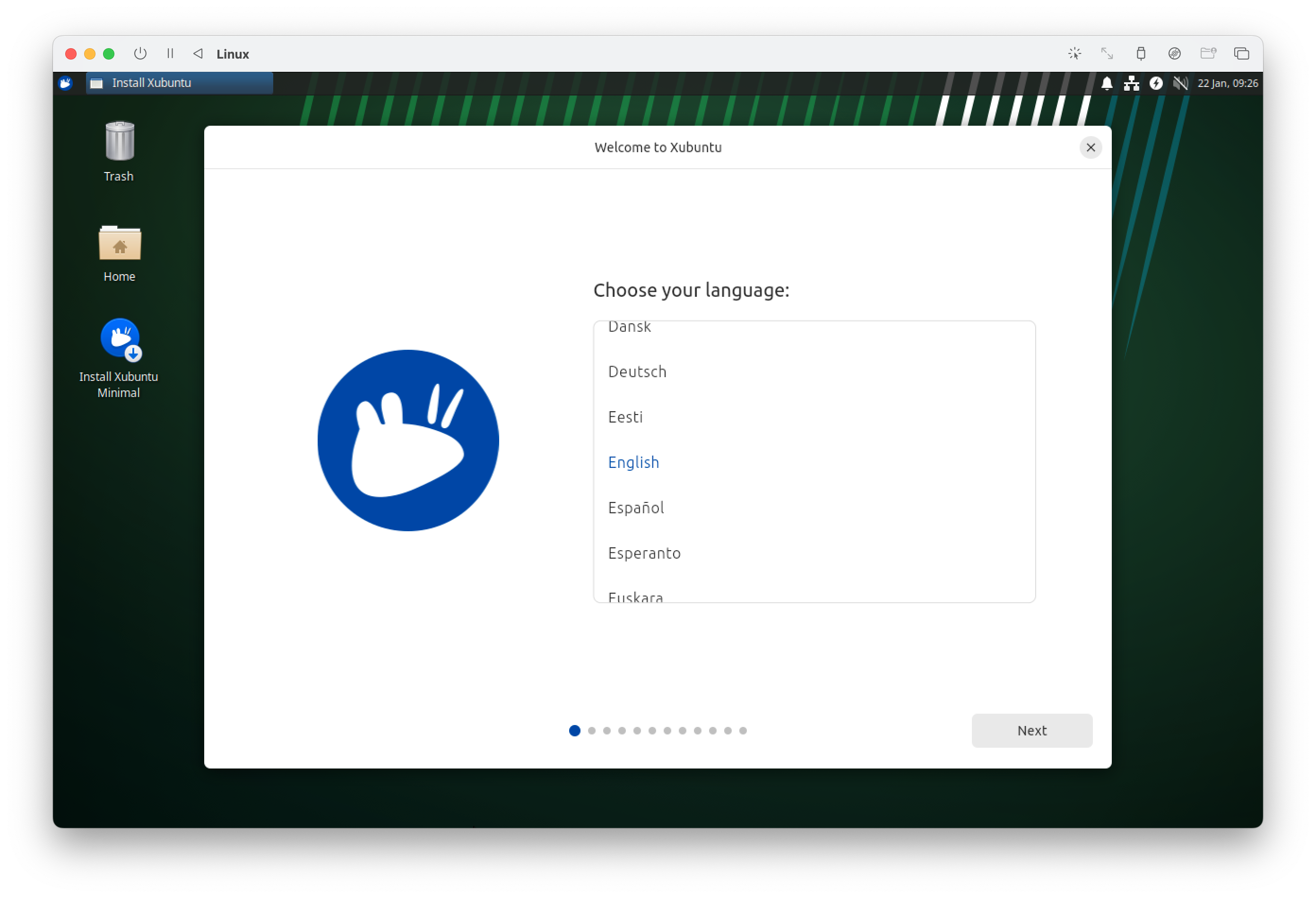Screen dimensions: 1316x898
Task: Click the macOS green fullscreen button
Action: (x=109, y=54)
